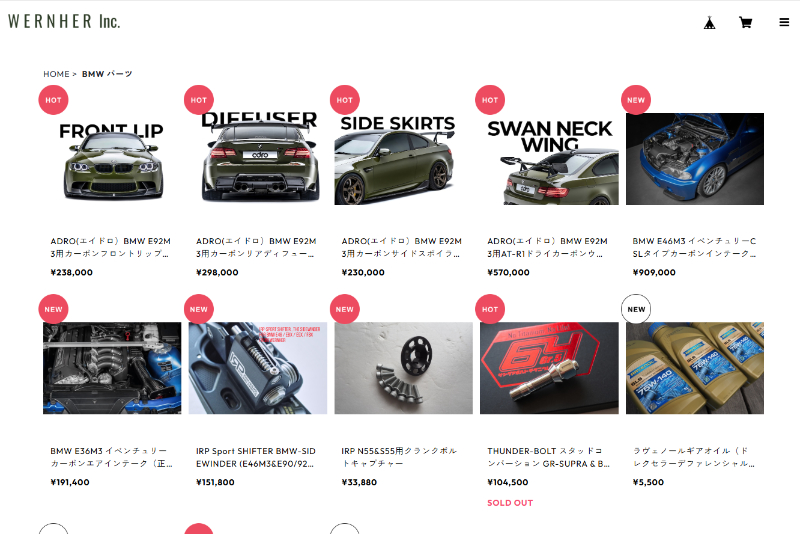Open the Diffuser product image
The width and height of the screenshot is (800, 534).
[x=258, y=159]
